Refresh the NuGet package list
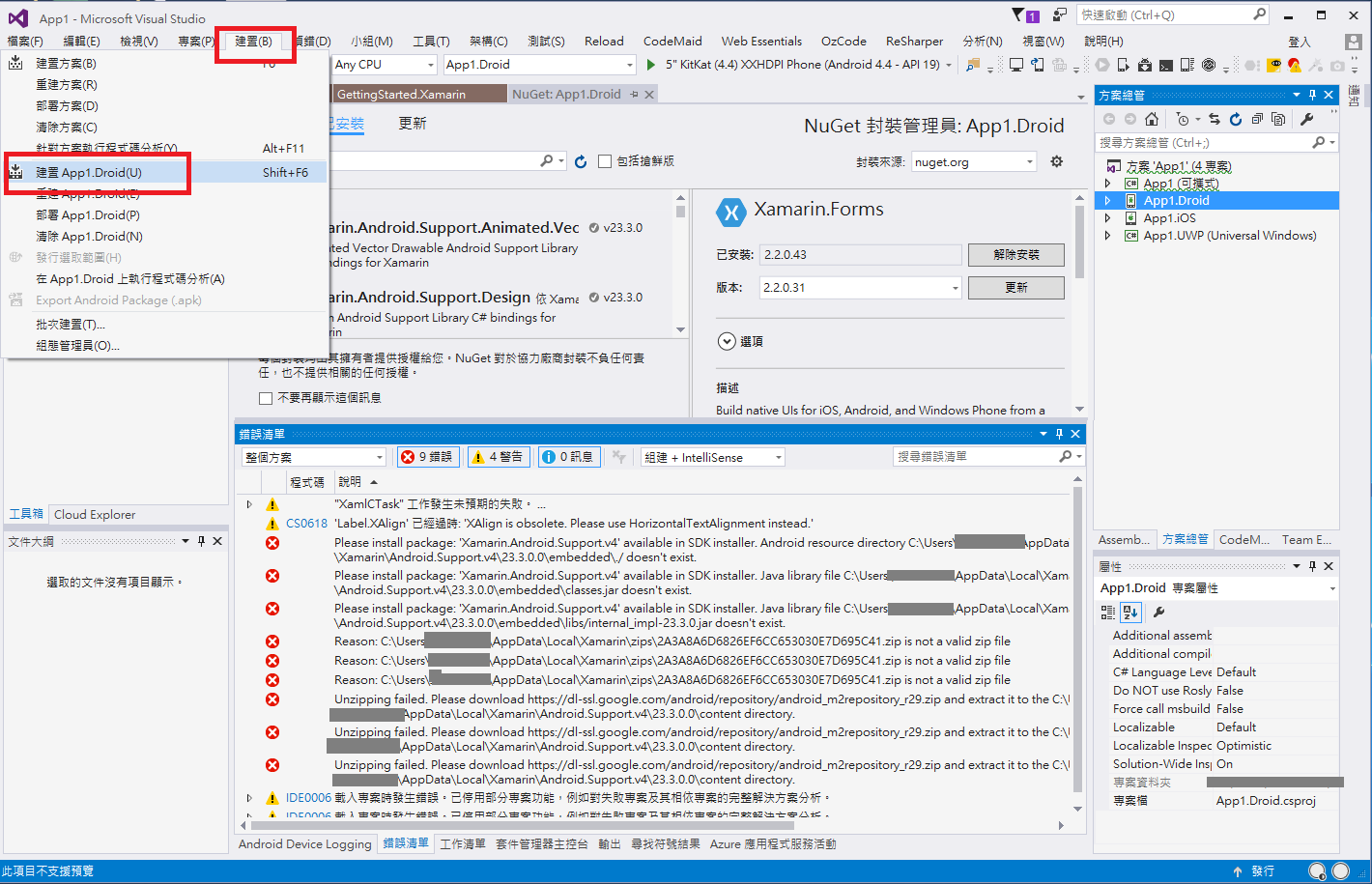The image size is (1372, 884). 581,161
